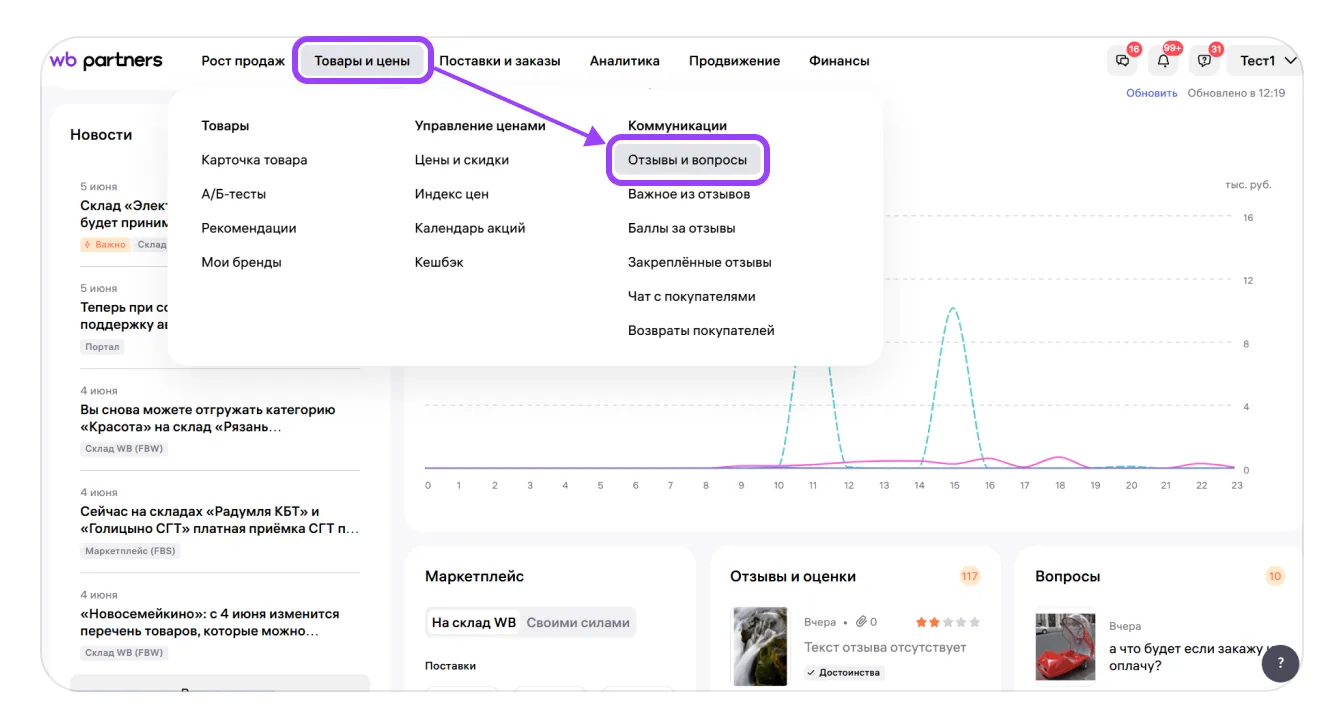Open the notifications bell icon
This screenshot has height=728, width=1344.
(1163, 61)
